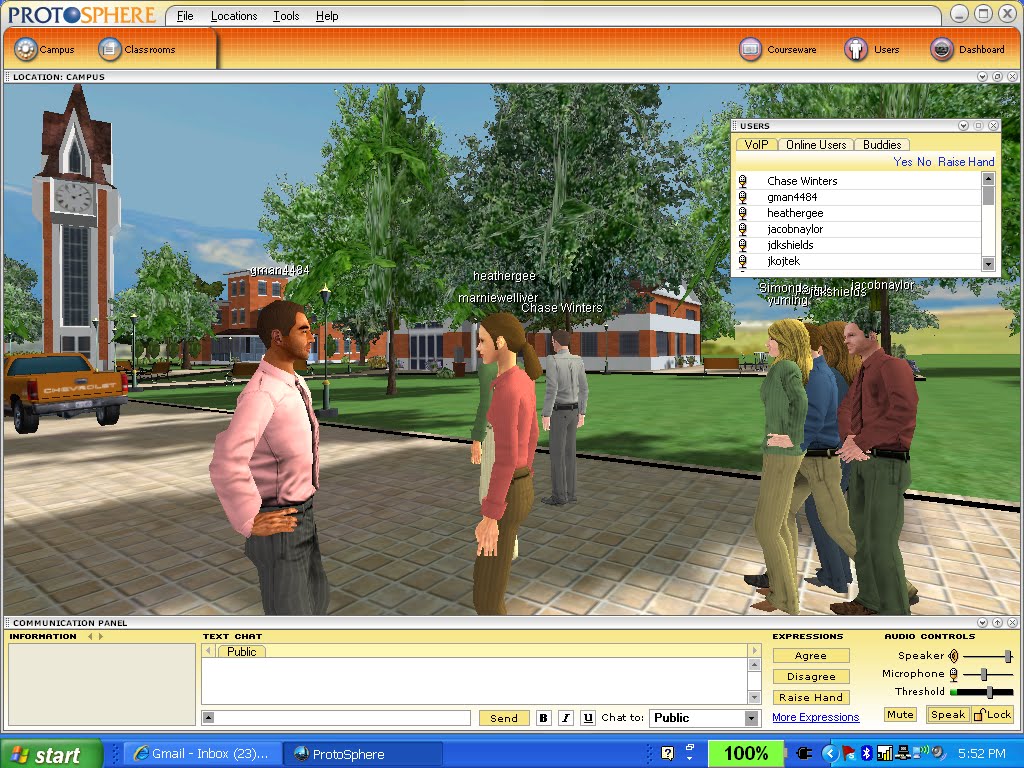Open the Tools menu
This screenshot has width=1024, height=768.
click(x=286, y=16)
